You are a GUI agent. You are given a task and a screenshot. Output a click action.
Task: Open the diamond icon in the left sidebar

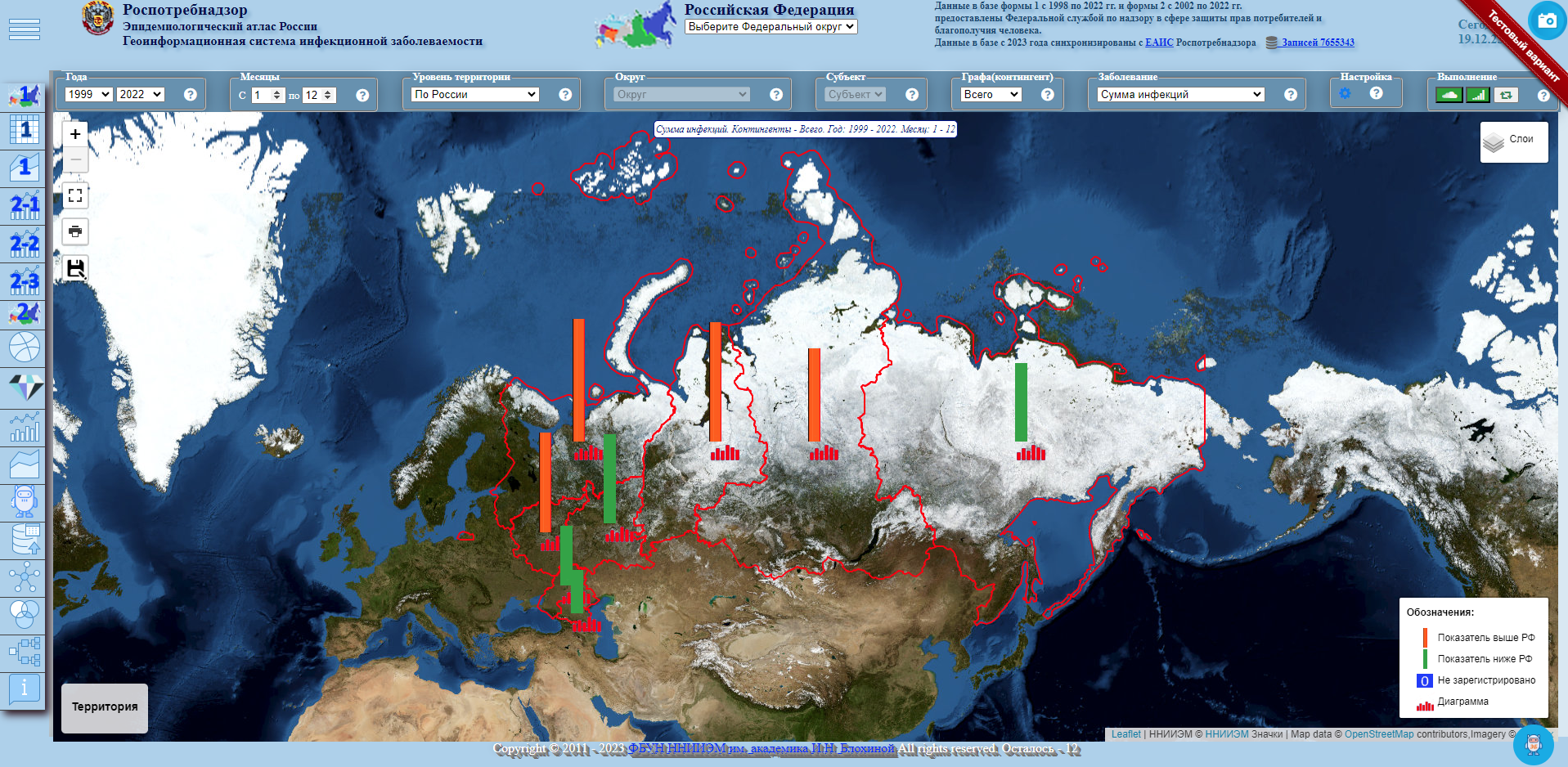click(x=25, y=388)
